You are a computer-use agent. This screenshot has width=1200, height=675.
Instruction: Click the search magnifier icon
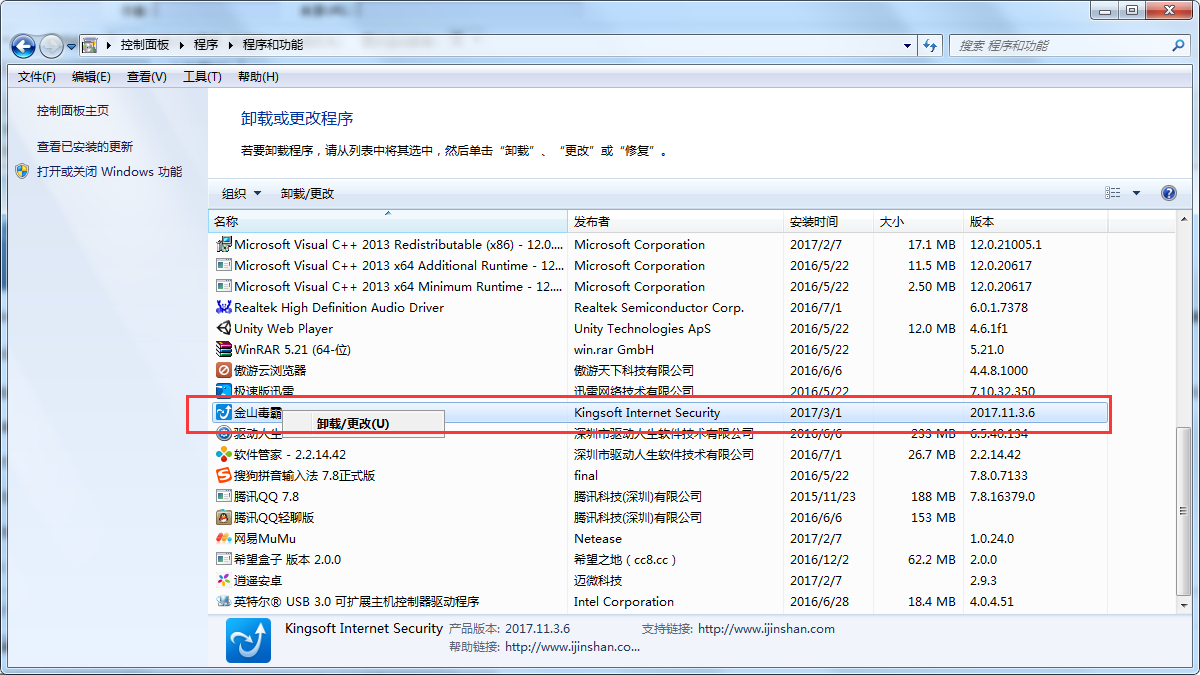[1178, 46]
